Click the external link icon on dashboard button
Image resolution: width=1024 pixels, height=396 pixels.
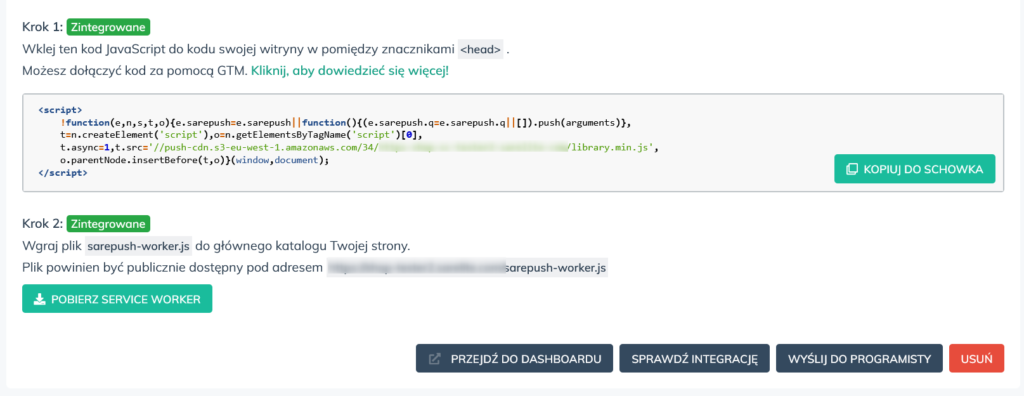(434, 359)
